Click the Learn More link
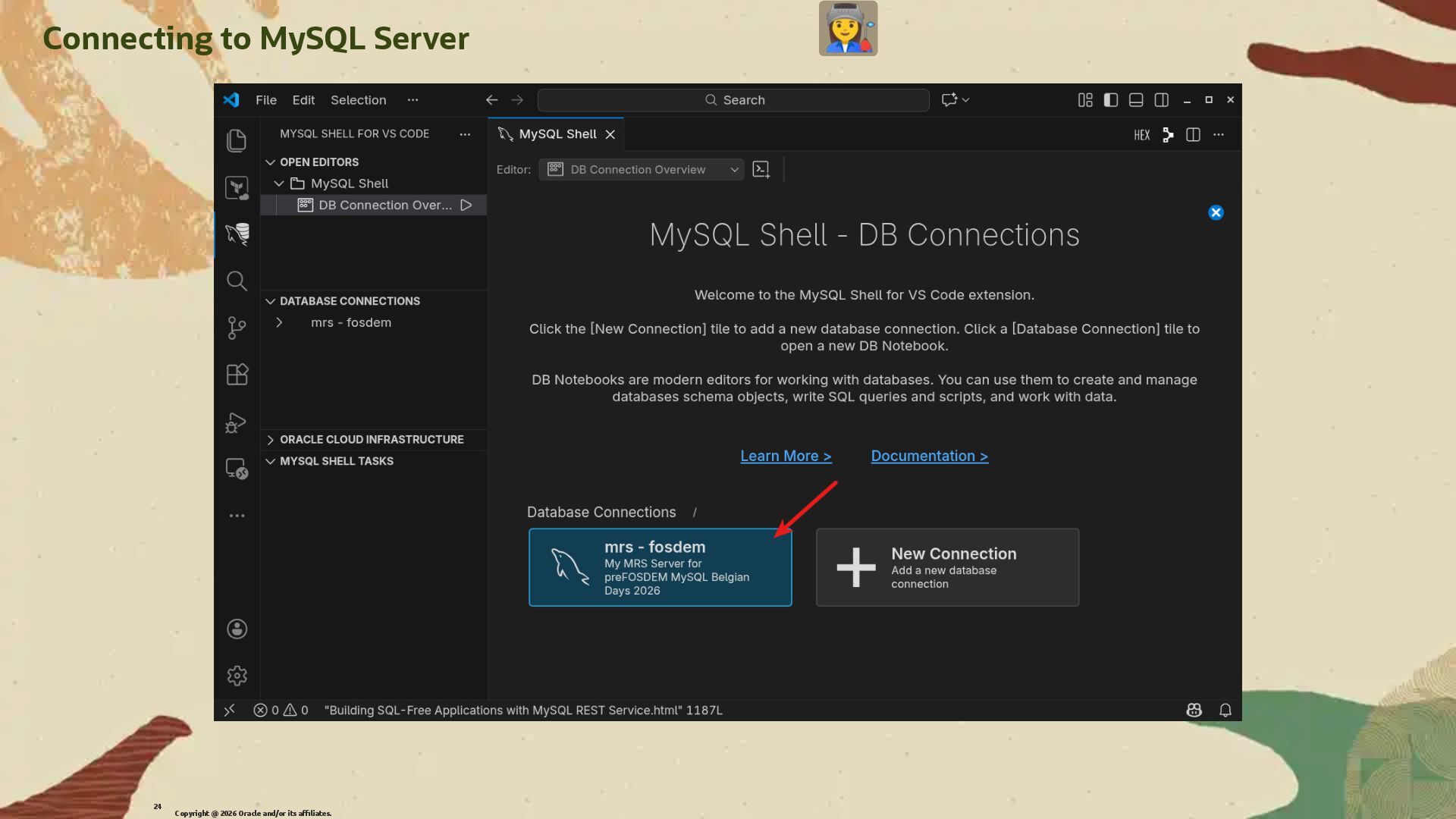Viewport: 1456px width, 819px height. coord(786,456)
